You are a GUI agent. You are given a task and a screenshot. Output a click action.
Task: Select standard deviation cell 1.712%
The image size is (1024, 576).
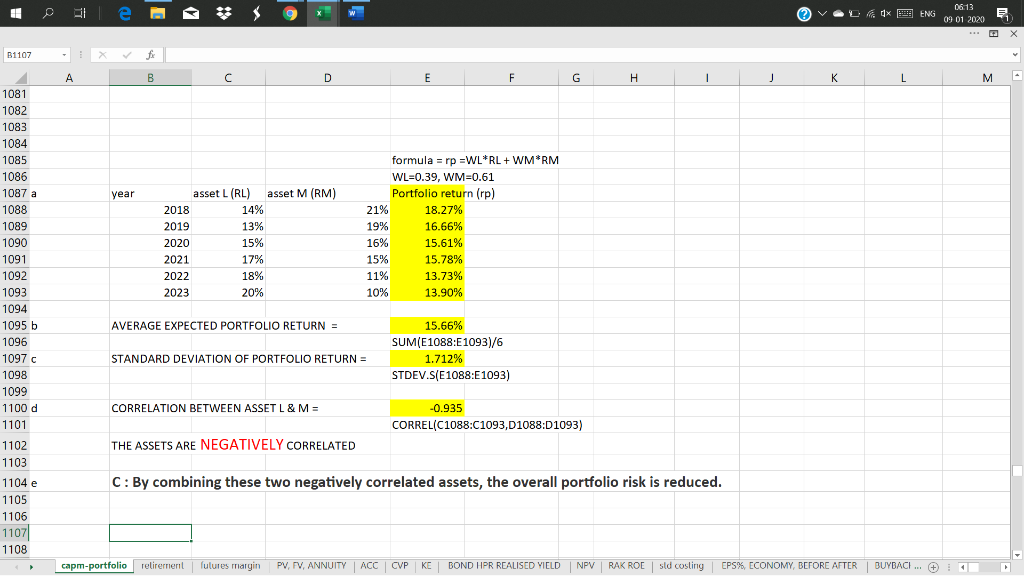pos(427,359)
